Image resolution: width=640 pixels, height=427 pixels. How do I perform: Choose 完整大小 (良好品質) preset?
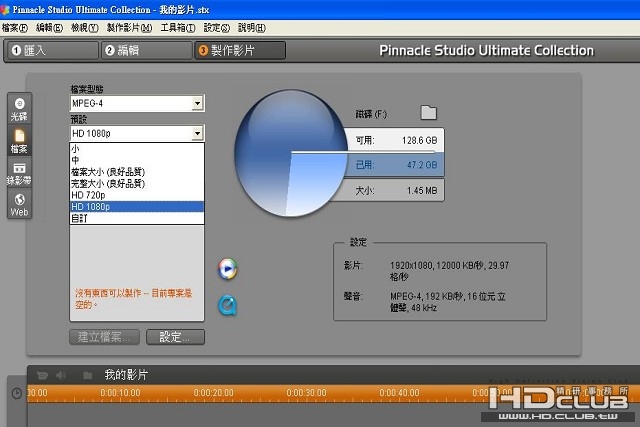pos(137,184)
